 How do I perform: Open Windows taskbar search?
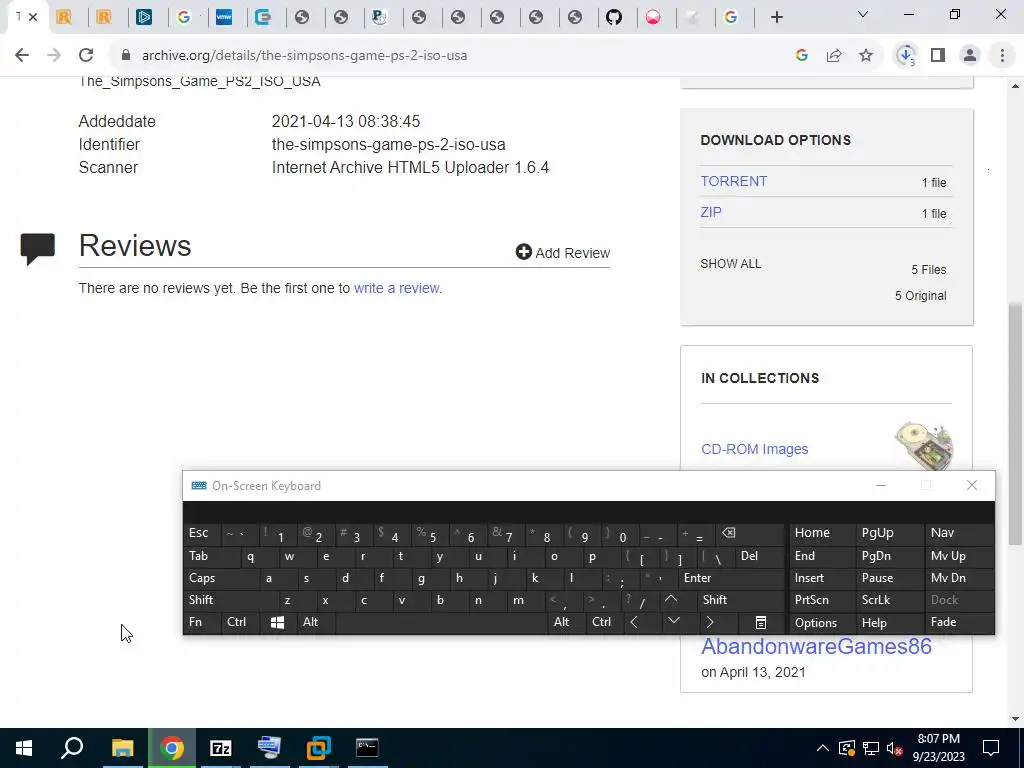click(72, 748)
